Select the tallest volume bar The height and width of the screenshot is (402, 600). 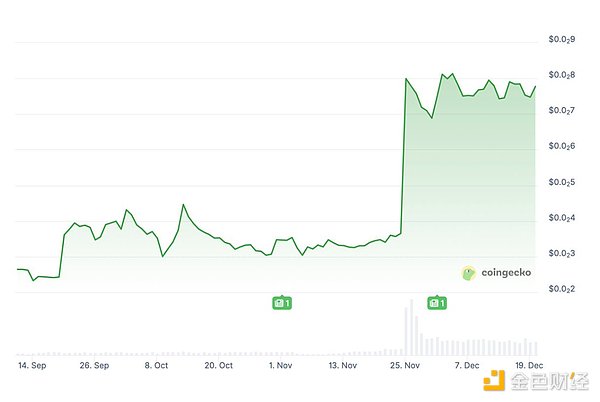(x=412, y=326)
